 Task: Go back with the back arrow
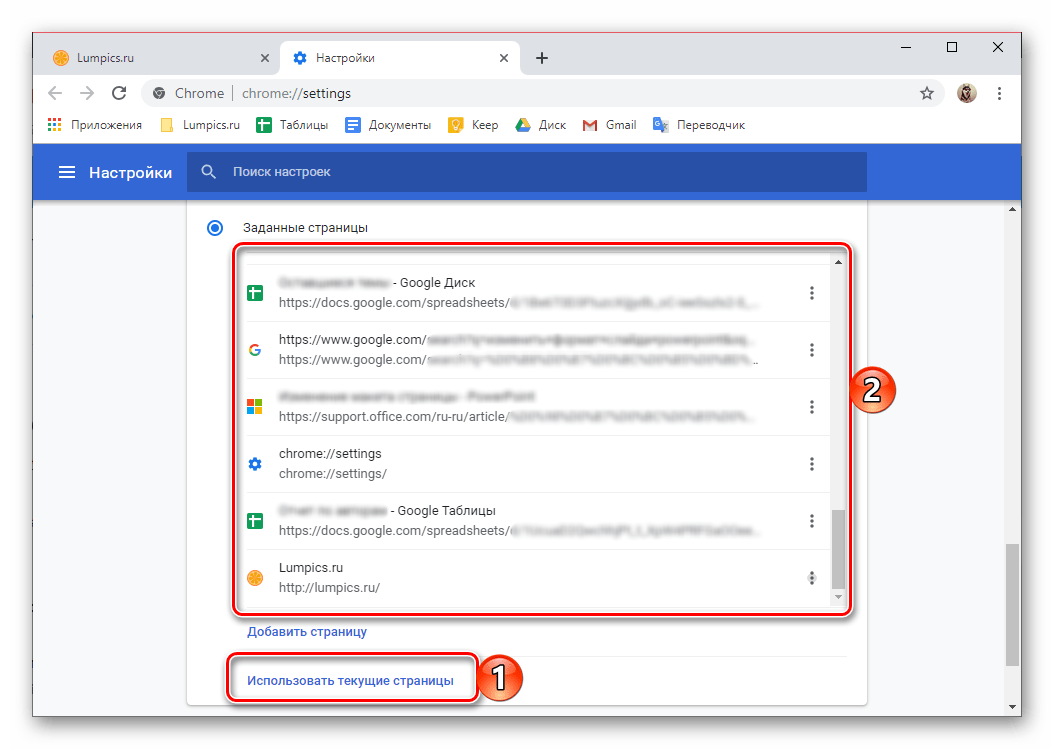click(55, 93)
